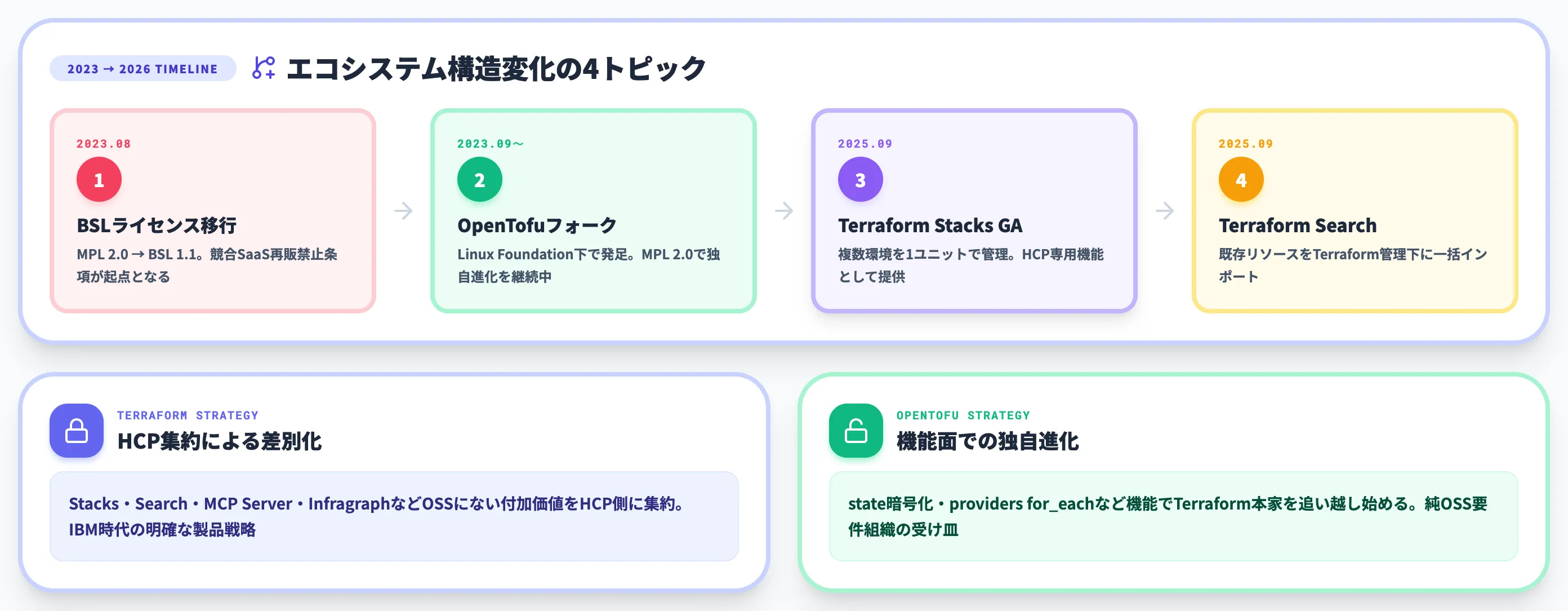Image resolution: width=1568 pixels, height=611 pixels.
Task: Click the MPL 2.0 → BSL 1.1 description text
Action: pos(207,265)
